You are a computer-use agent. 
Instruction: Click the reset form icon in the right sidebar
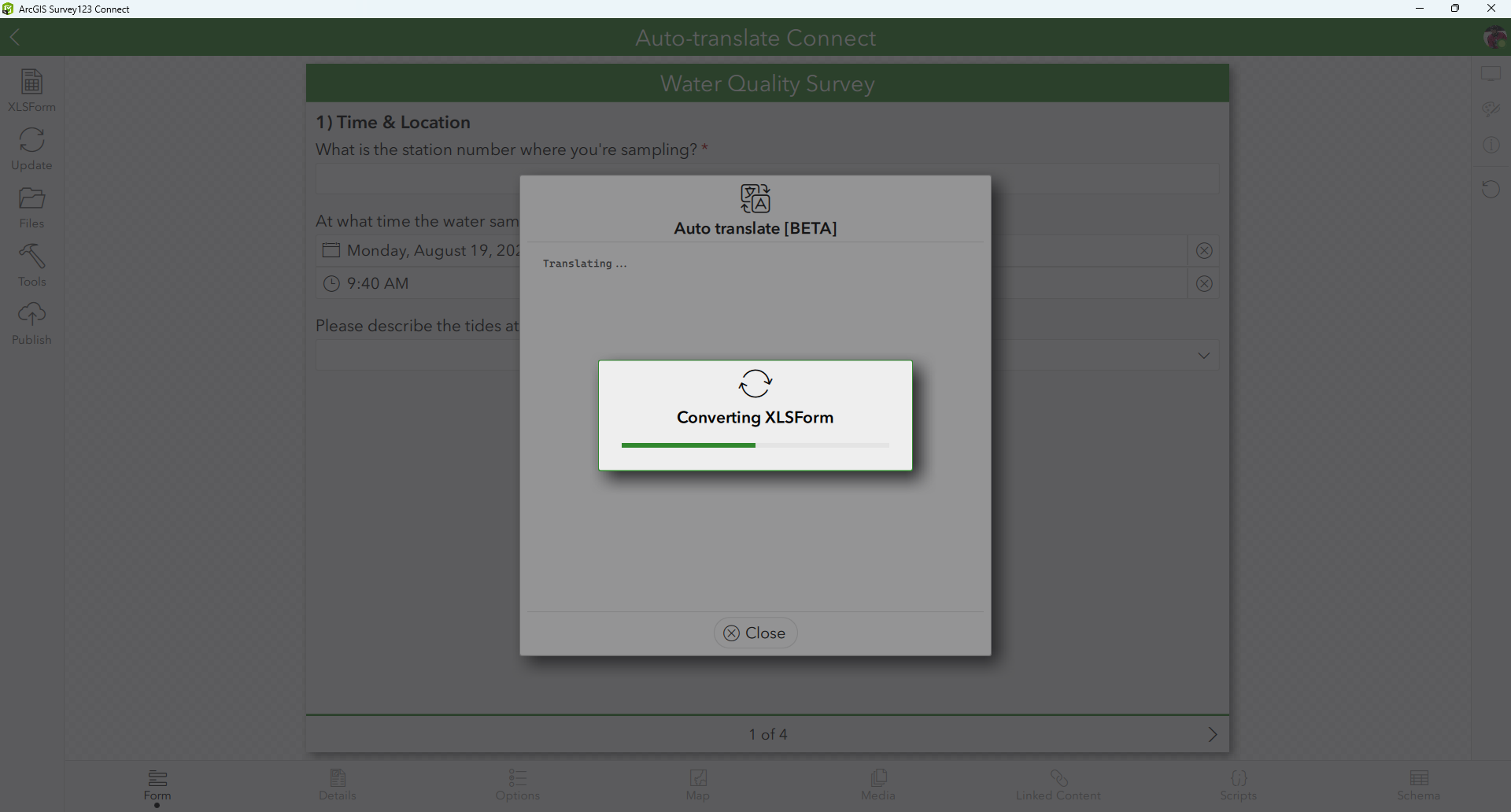click(x=1491, y=189)
